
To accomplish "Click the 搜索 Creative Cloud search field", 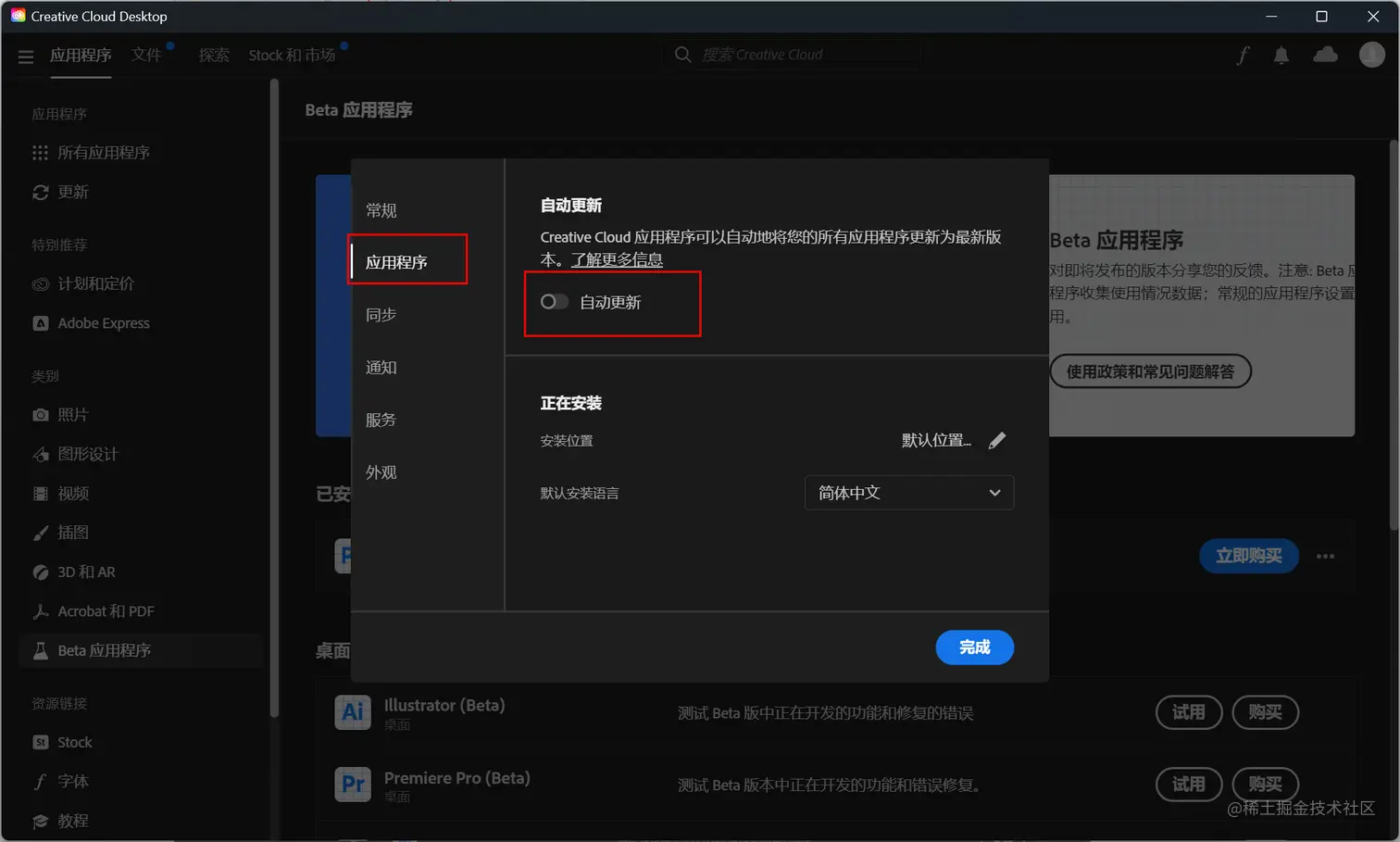I will pyautogui.click(x=793, y=55).
